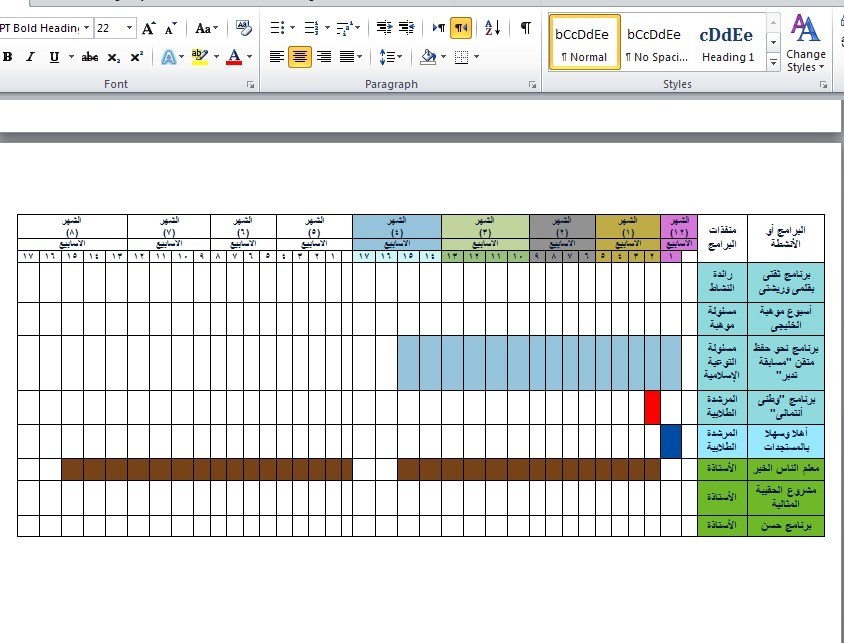Toggle Italic formatting
The height and width of the screenshot is (643, 844).
point(31,56)
